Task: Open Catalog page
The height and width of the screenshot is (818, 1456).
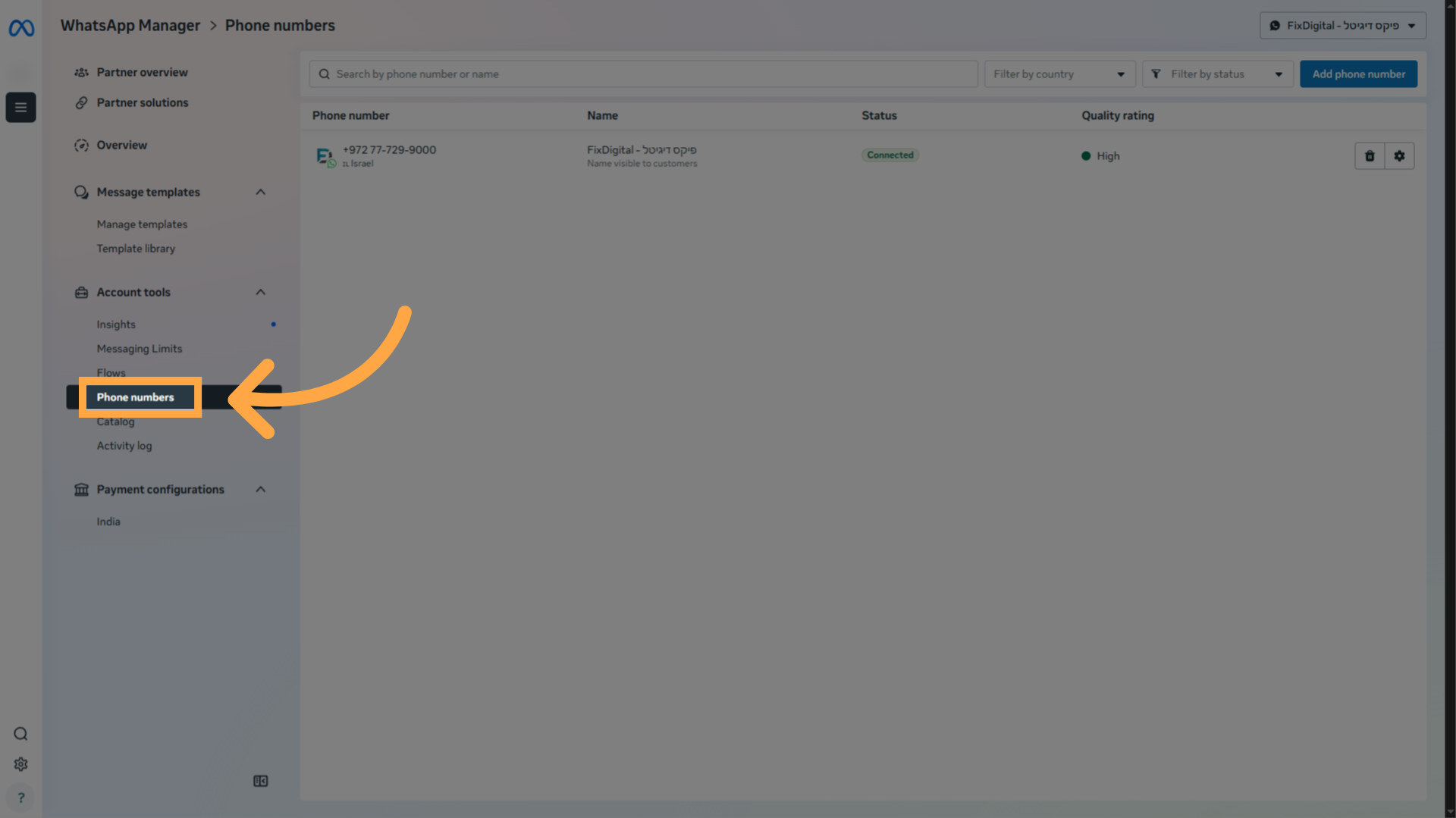Action: tap(115, 422)
